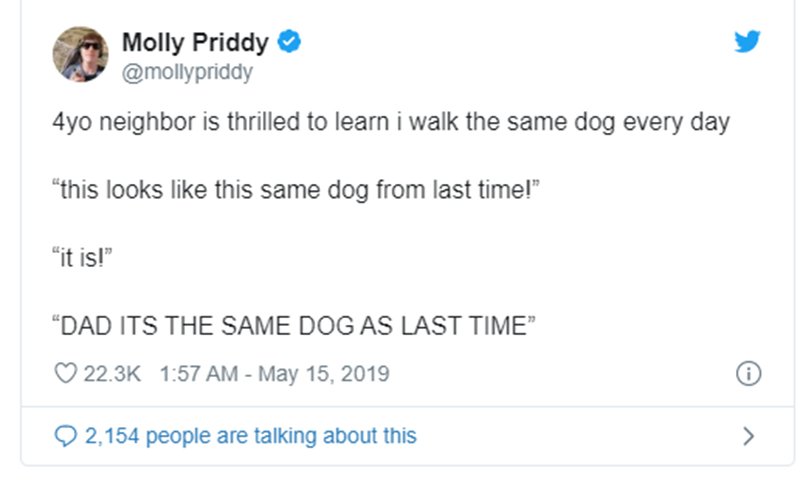The width and height of the screenshot is (800, 502).
Task: Open the Molly Priddy display name link
Action: 195,42
